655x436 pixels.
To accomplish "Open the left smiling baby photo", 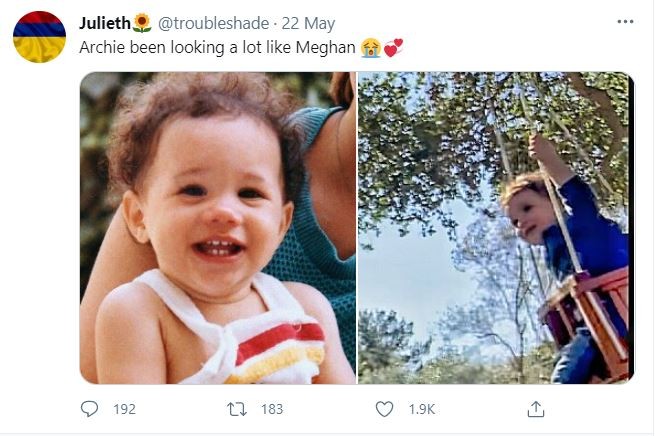I will pyautogui.click(x=217, y=228).
